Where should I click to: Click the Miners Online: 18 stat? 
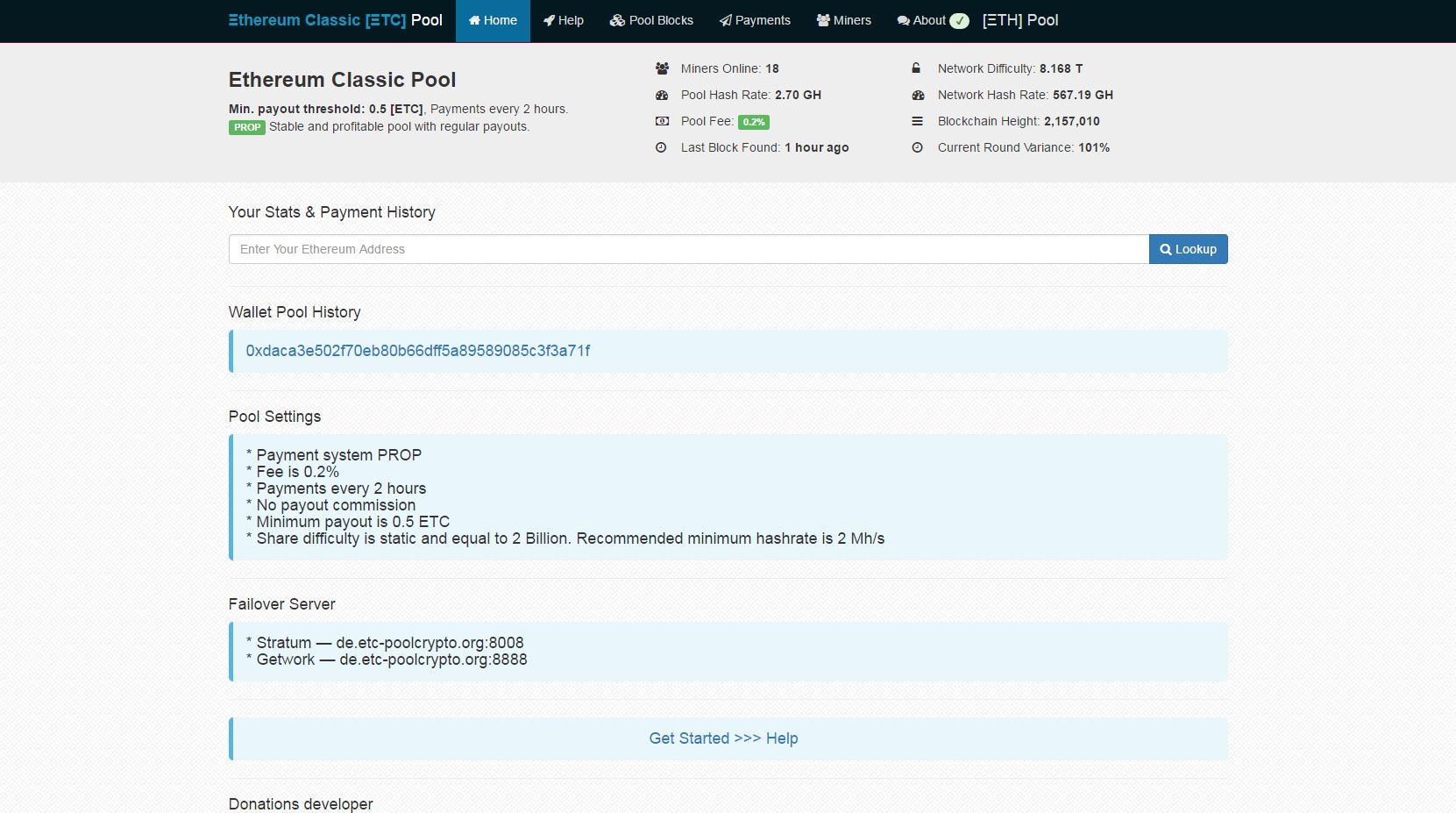730,68
